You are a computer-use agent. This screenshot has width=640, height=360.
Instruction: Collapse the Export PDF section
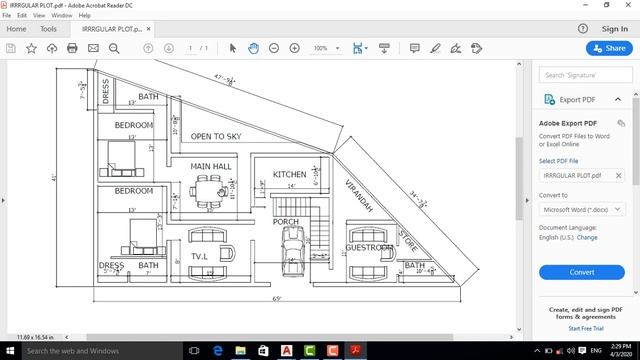pyautogui.click(x=618, y=100)
